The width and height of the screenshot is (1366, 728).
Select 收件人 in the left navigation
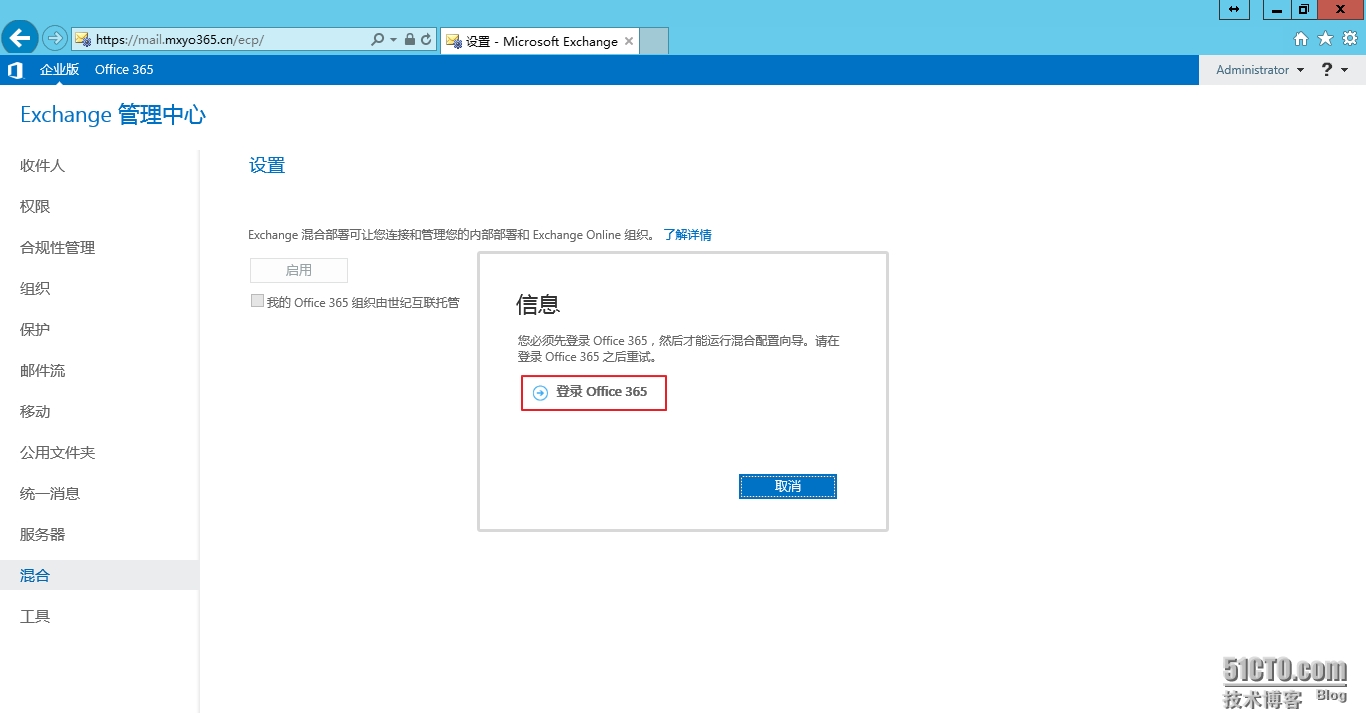[x=43, y=166]
